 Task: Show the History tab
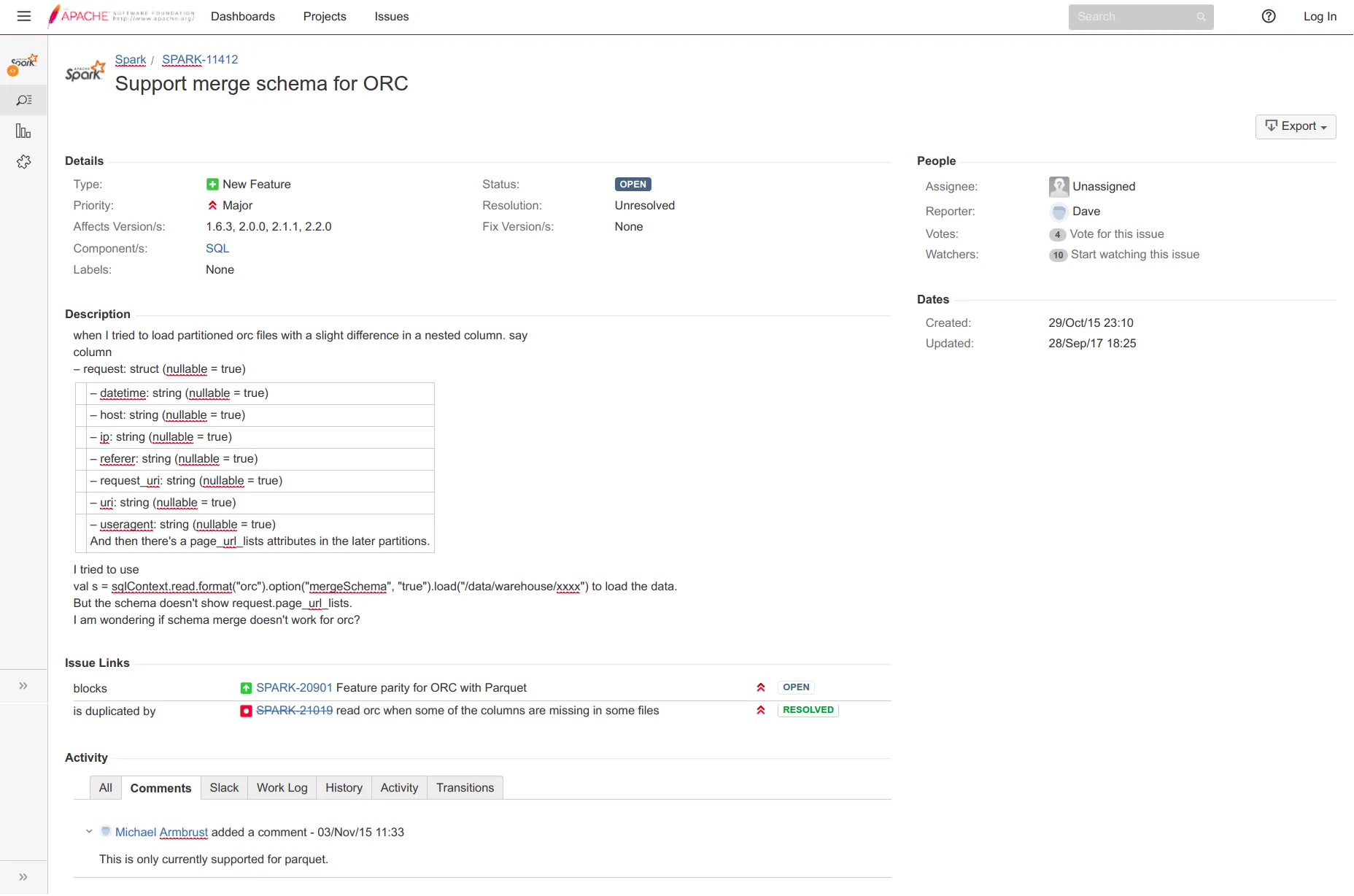tap(344, 788)
